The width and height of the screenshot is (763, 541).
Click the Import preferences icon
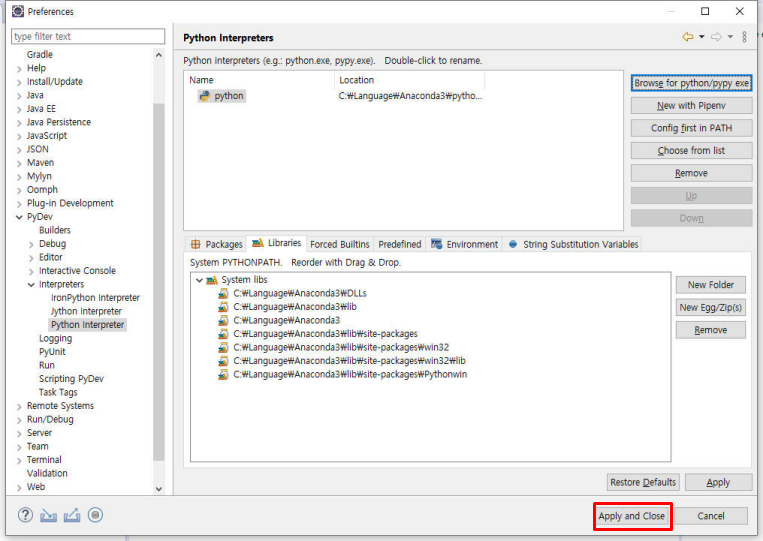coord(48,515)
